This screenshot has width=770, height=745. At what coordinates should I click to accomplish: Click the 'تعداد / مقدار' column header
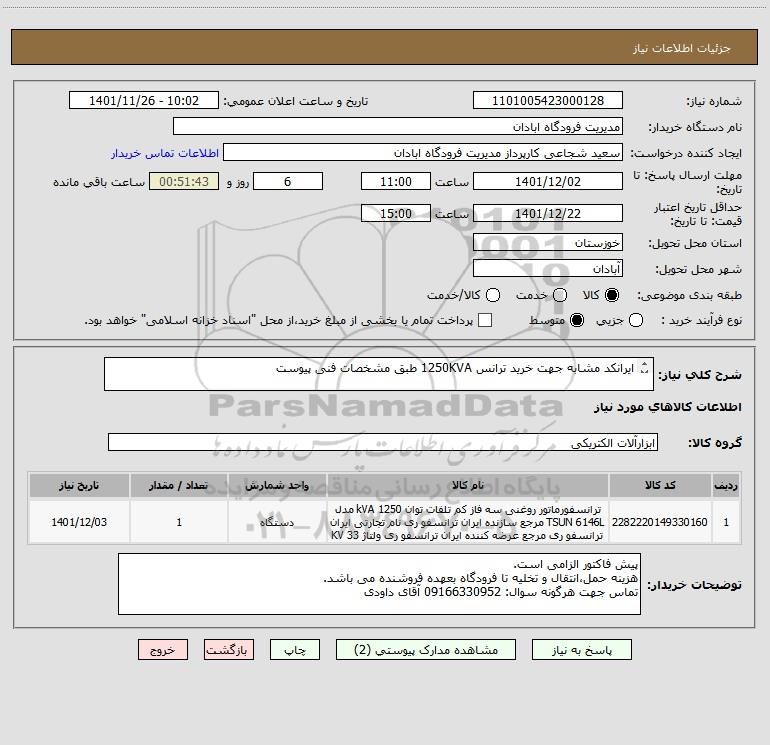click(179, 485)
